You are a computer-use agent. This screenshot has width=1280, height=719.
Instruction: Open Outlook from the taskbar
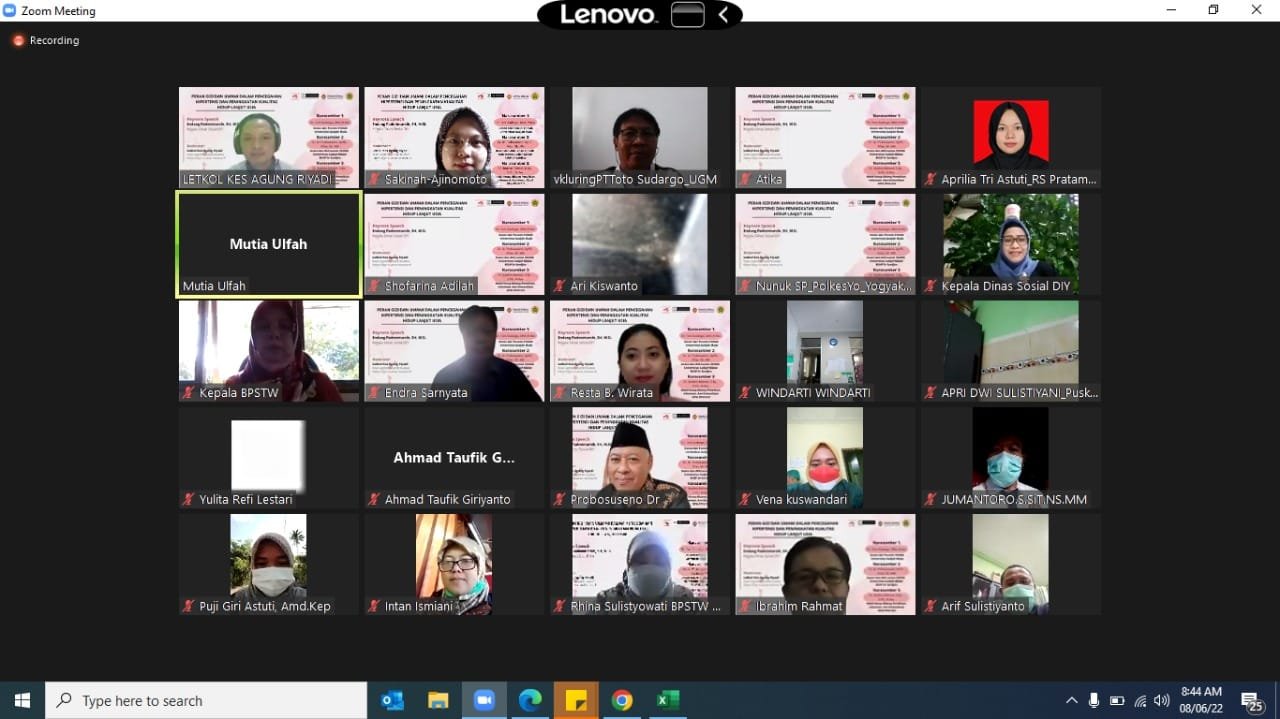tap(393, 701)
